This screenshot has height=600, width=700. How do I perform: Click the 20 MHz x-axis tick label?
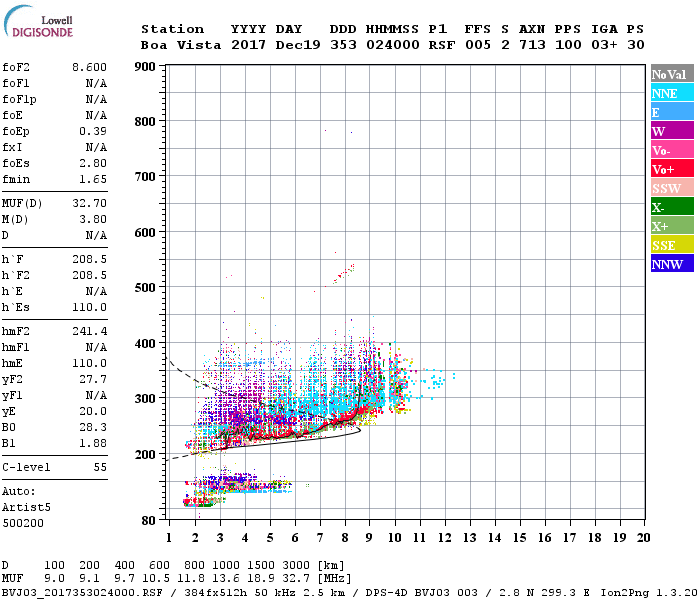(x=643, y=538)
